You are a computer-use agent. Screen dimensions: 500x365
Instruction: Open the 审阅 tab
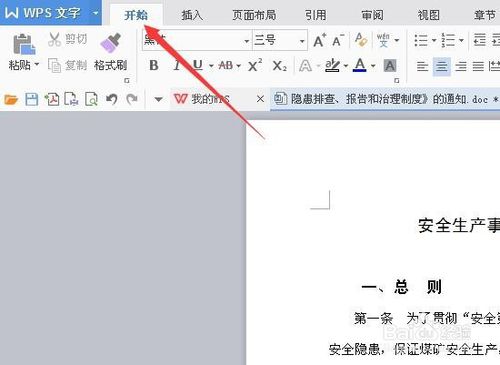(372, 15)
